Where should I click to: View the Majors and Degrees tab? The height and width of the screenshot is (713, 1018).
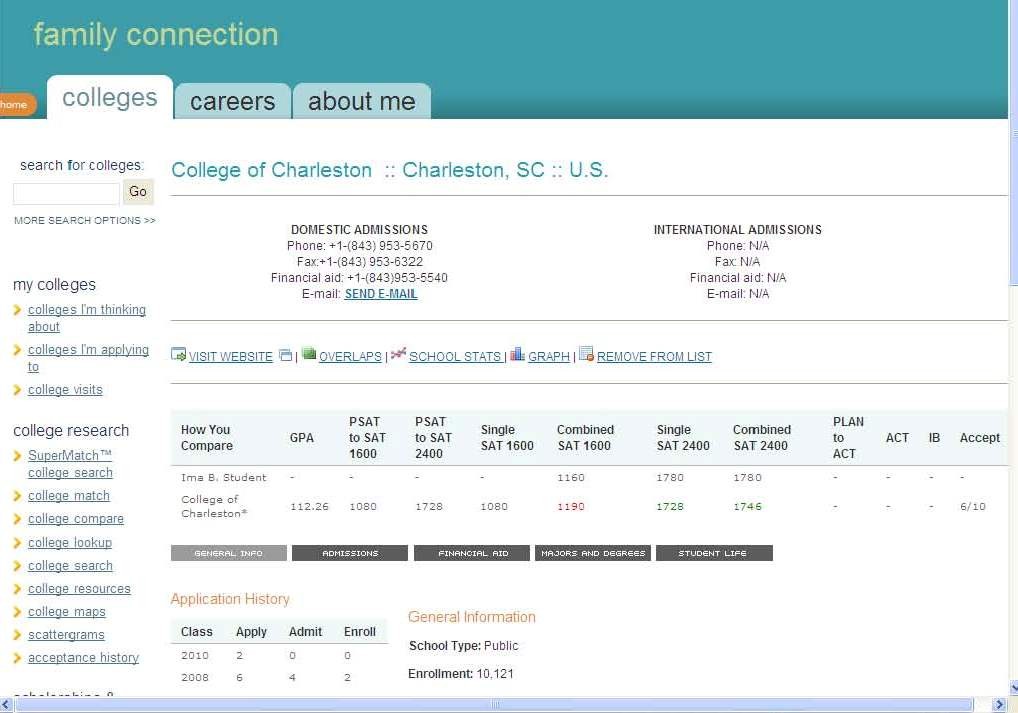click(593, 553)
